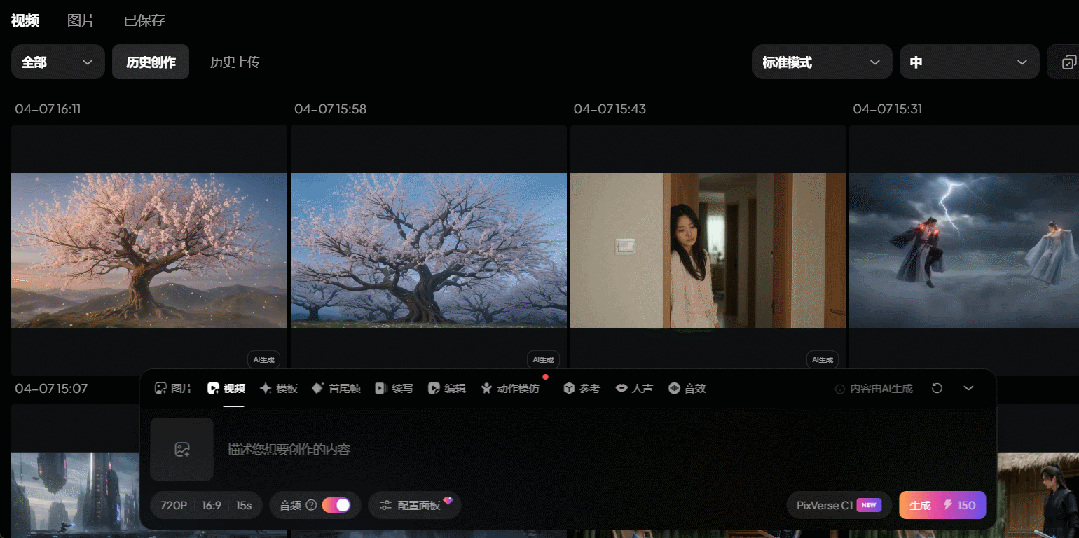
Task: Switch to the top 视频 tab
Action: pyautogui.click(x=25, y=21)
